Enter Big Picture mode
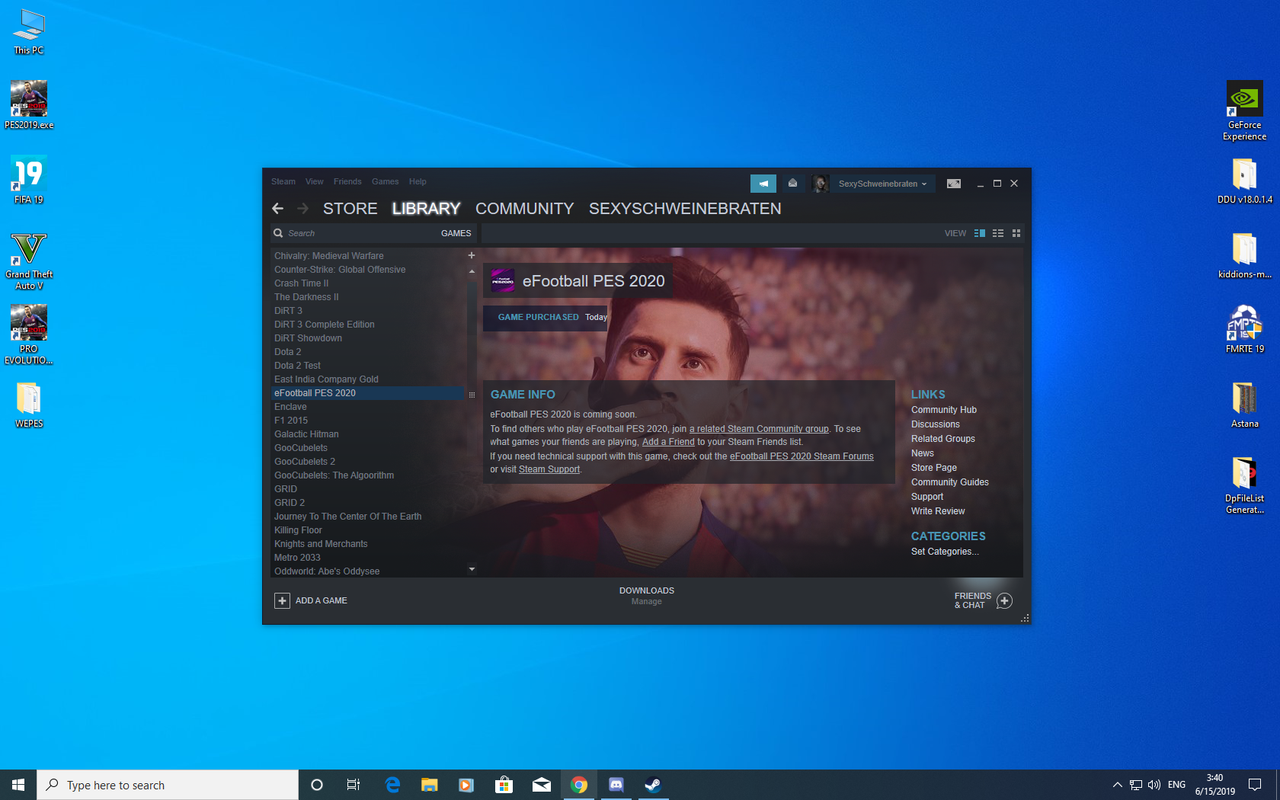Image resolution: width=1280 pixels, height=800 pixels. (x=953, y=183)
